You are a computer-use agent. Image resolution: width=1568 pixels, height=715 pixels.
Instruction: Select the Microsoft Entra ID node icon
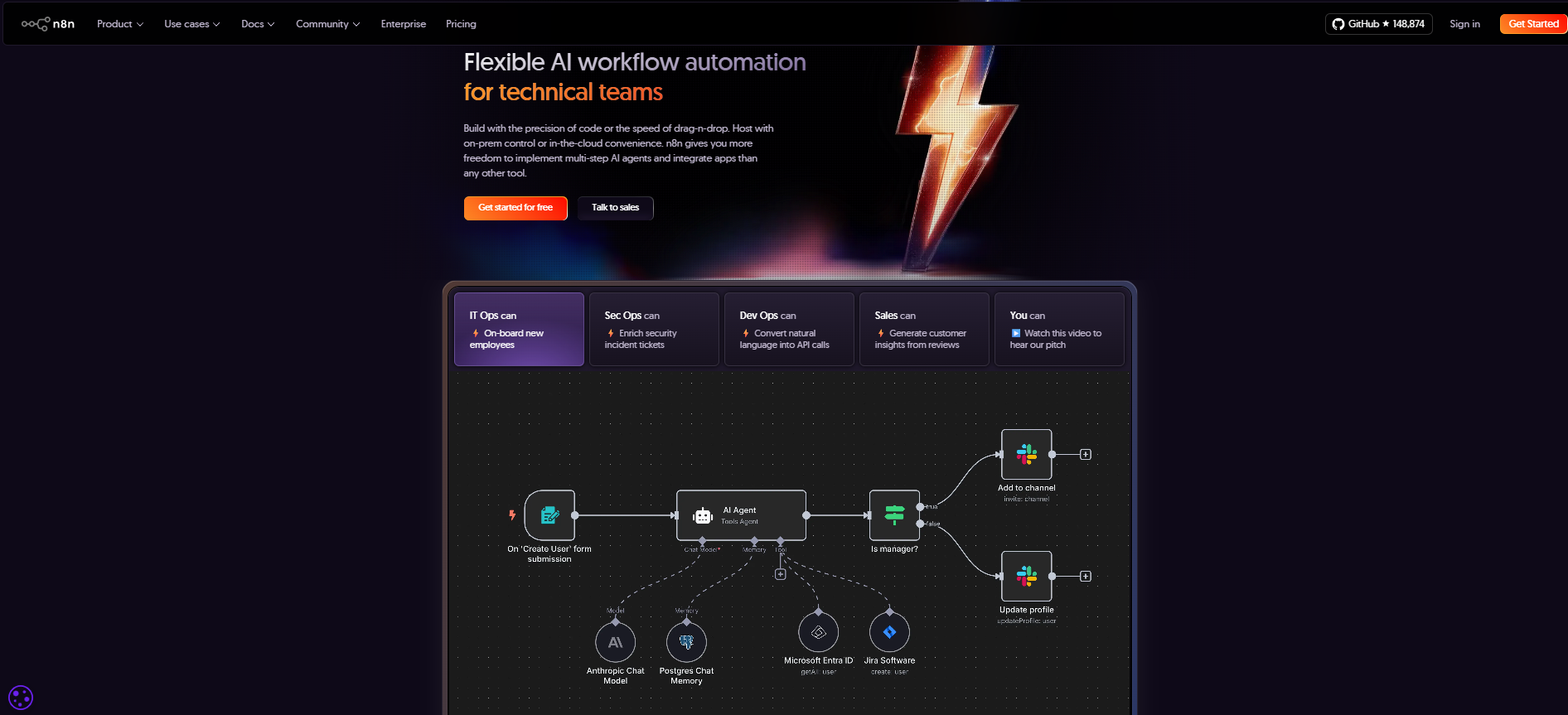tap(818, 633)
